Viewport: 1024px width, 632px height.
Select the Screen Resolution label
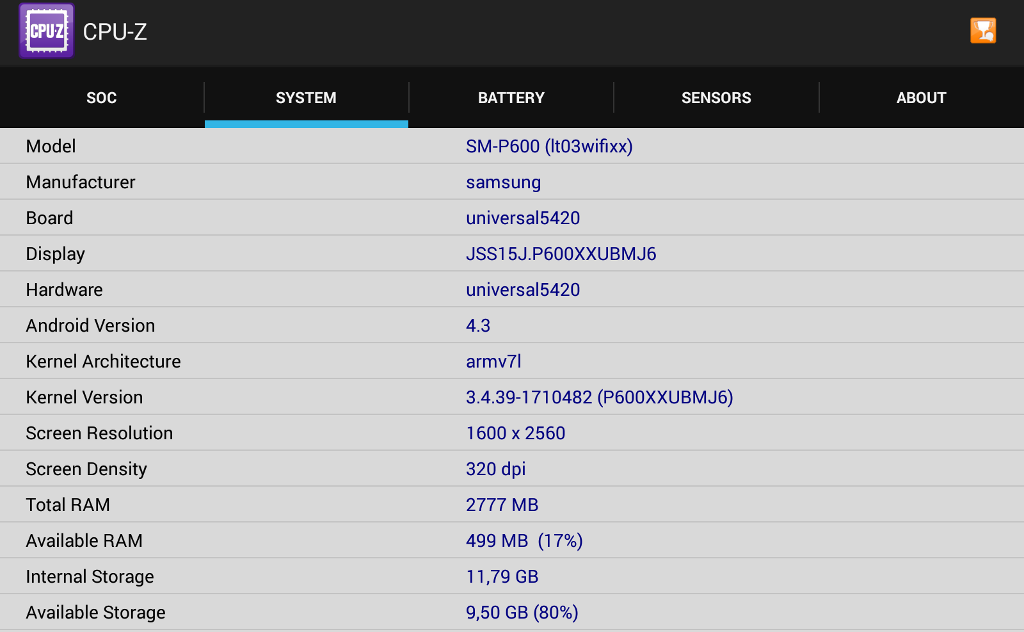click(x=99, y=434)
